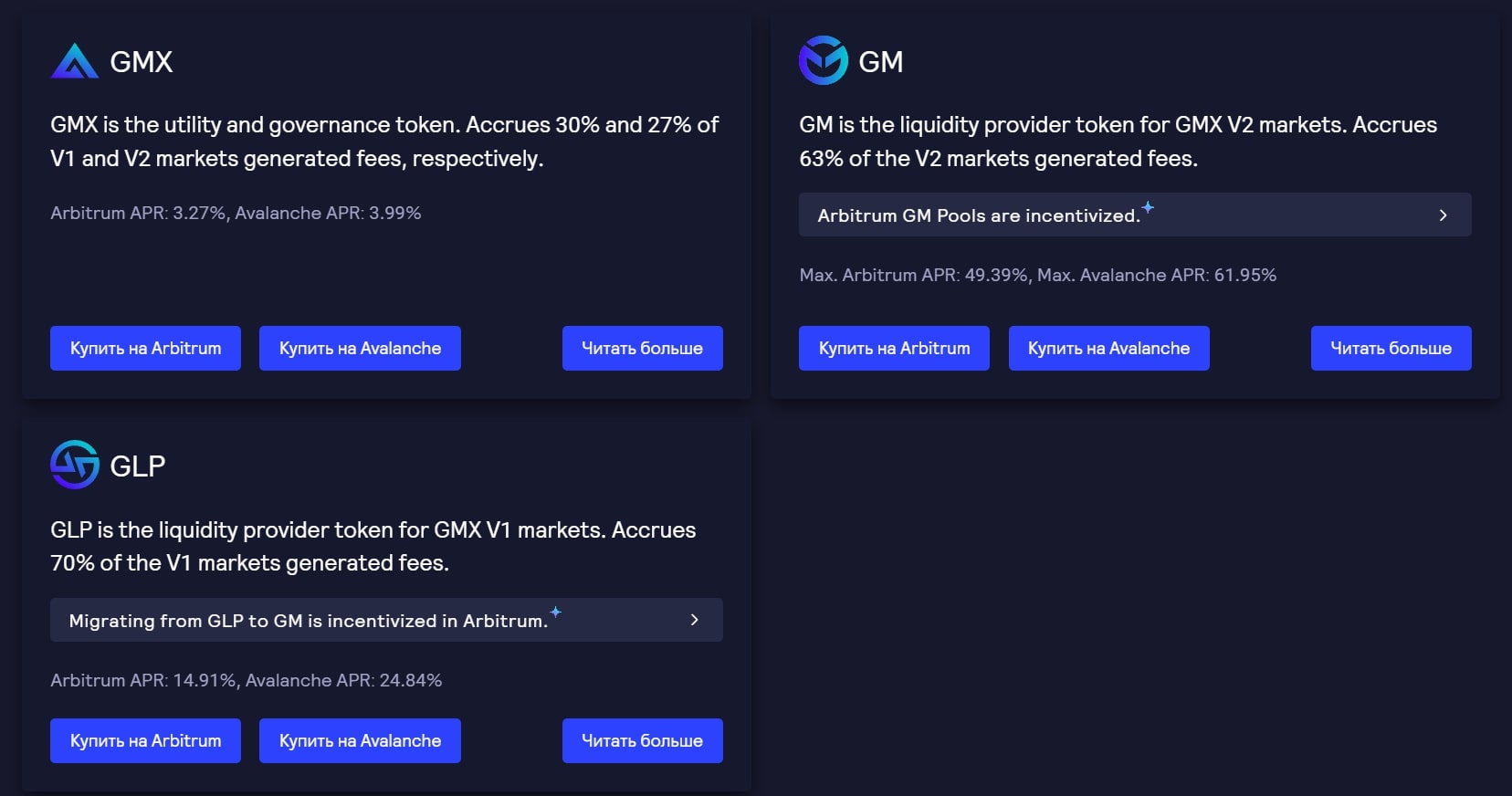This screenshot has height=796, width=1512.
Task: Open Читать больше in the GM card
Action: (1391, 348)
